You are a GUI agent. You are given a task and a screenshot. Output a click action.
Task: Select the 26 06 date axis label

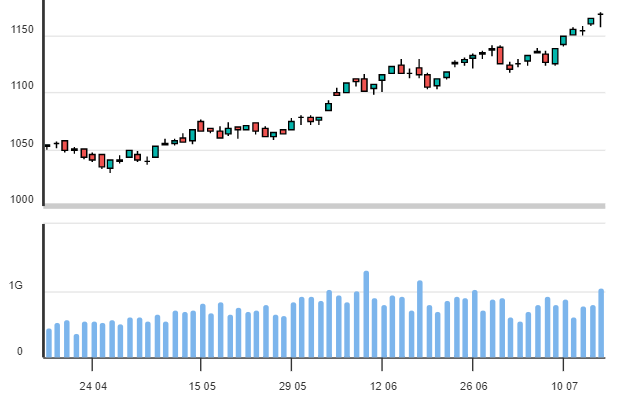pos(474,386)
